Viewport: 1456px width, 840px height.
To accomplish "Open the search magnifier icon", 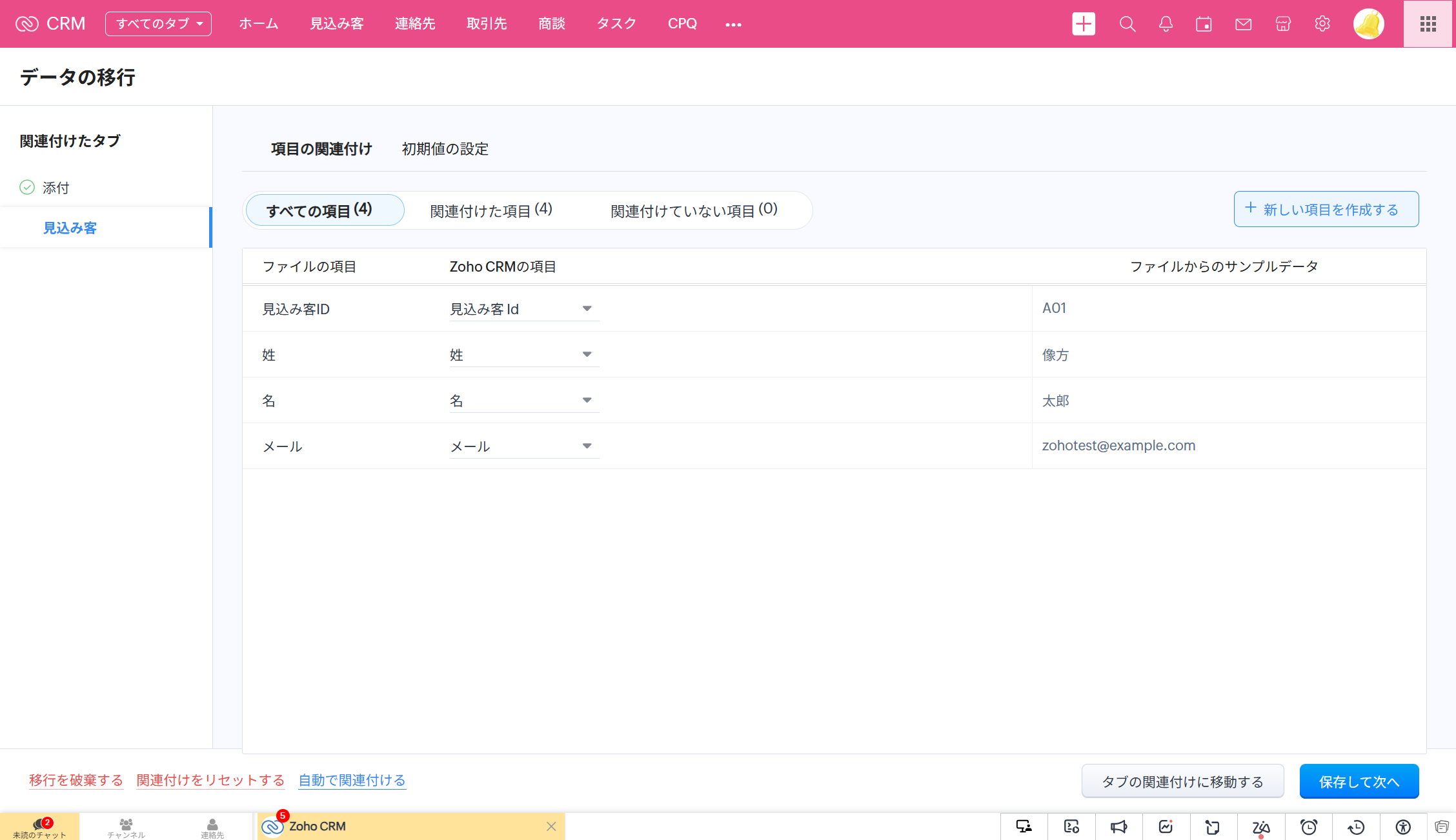I will (x=1127, y=24).
